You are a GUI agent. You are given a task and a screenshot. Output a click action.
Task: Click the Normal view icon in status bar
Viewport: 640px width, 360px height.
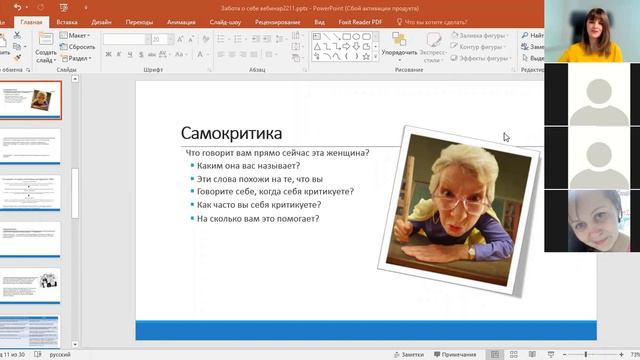pos(495,354)
